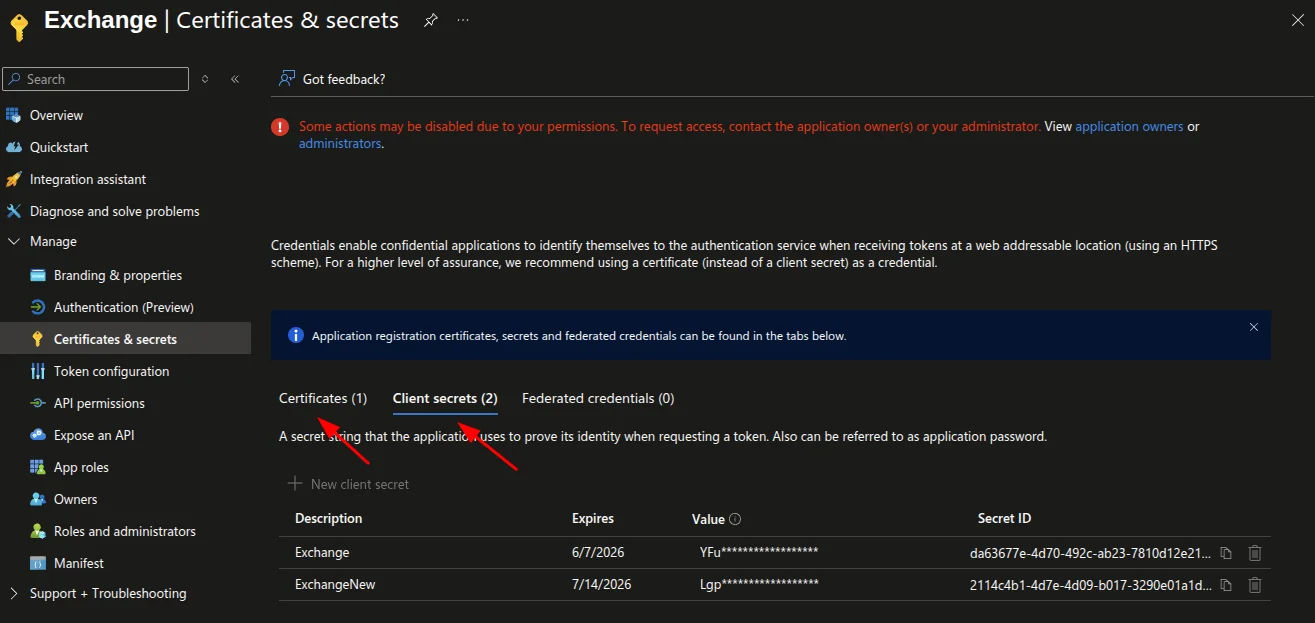Open Manifest in the sidebar
The width and height of the screenshot is (1315, 623).
79,563
